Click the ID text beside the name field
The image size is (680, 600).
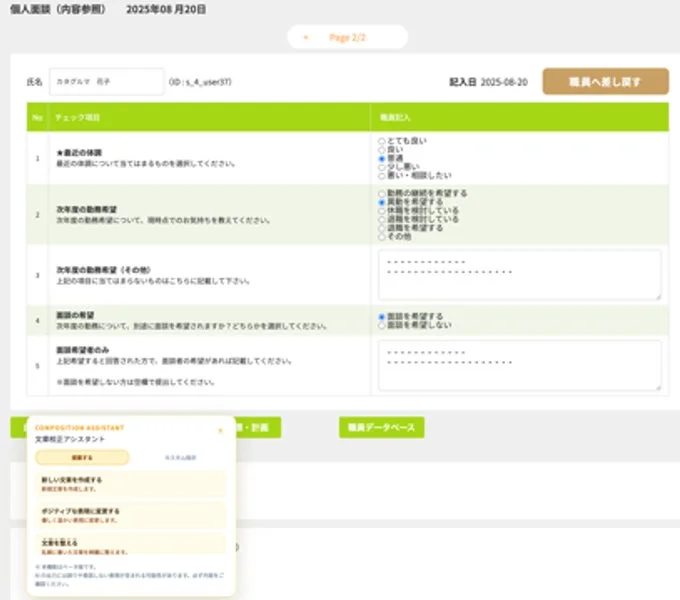tap(200, 82)
